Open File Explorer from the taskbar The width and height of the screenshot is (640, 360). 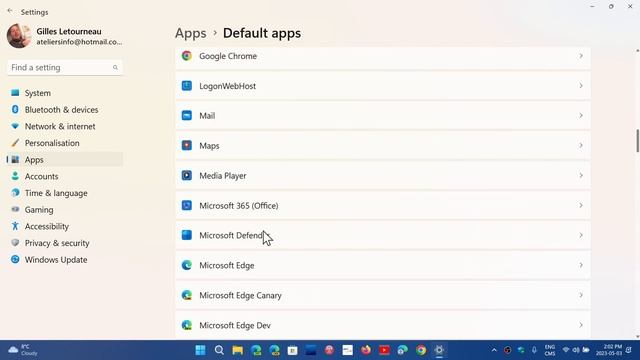coord(238,350)
